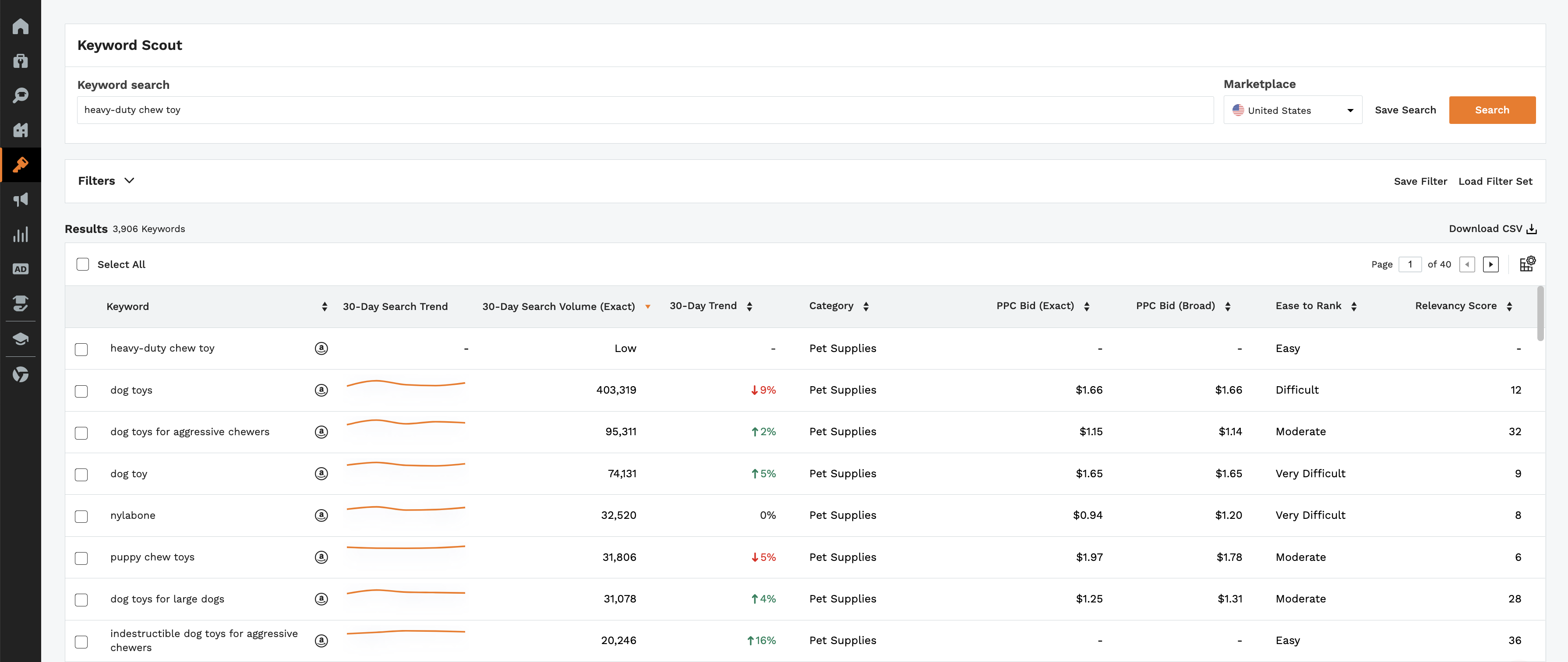Click the Save Filter link
The image size is (1568, 662).
coord(1420,181)
